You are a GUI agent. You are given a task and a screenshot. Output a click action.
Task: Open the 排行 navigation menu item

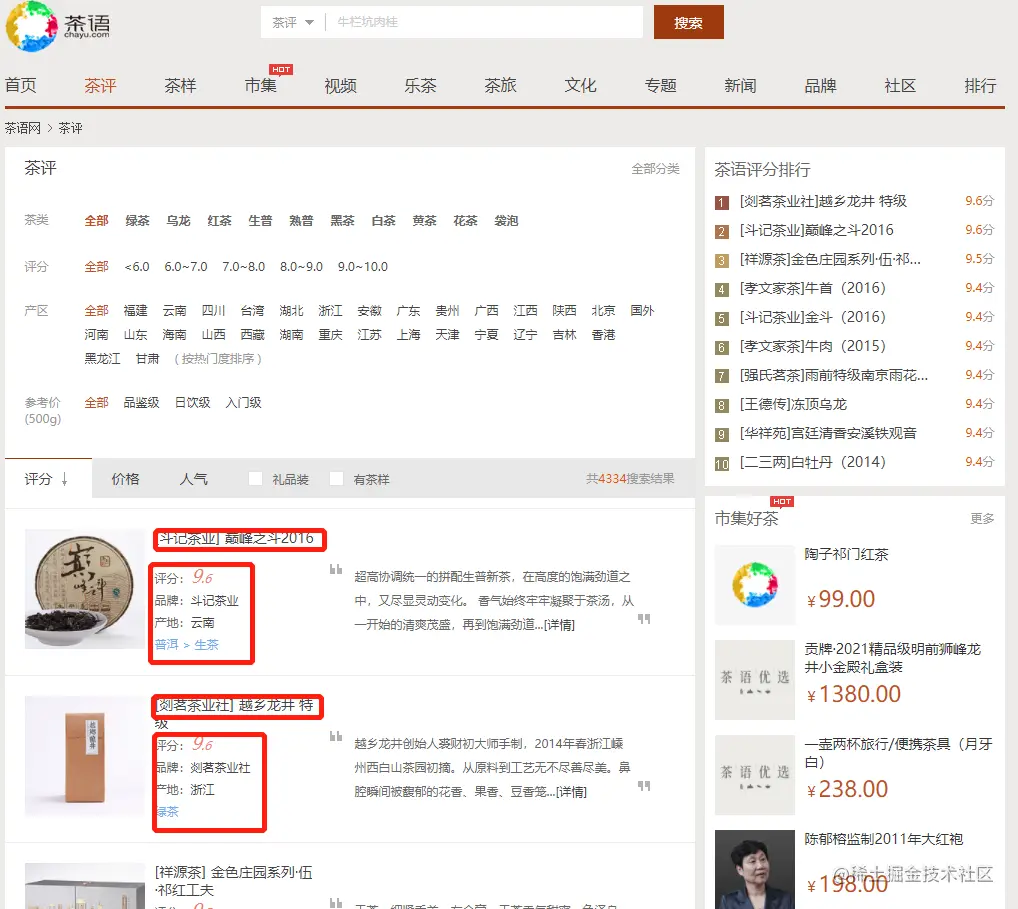tap(980, 86)
